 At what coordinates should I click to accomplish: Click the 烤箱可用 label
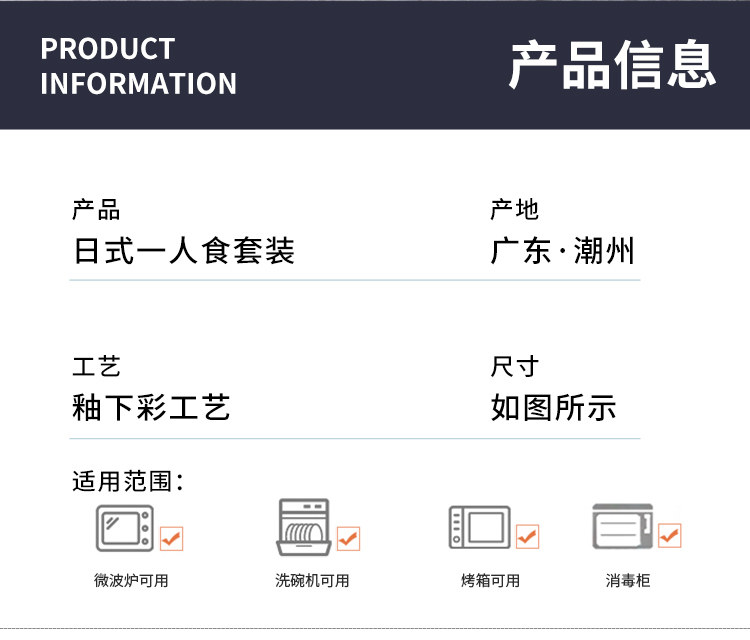pyautogui.click(x=490, y=580)
